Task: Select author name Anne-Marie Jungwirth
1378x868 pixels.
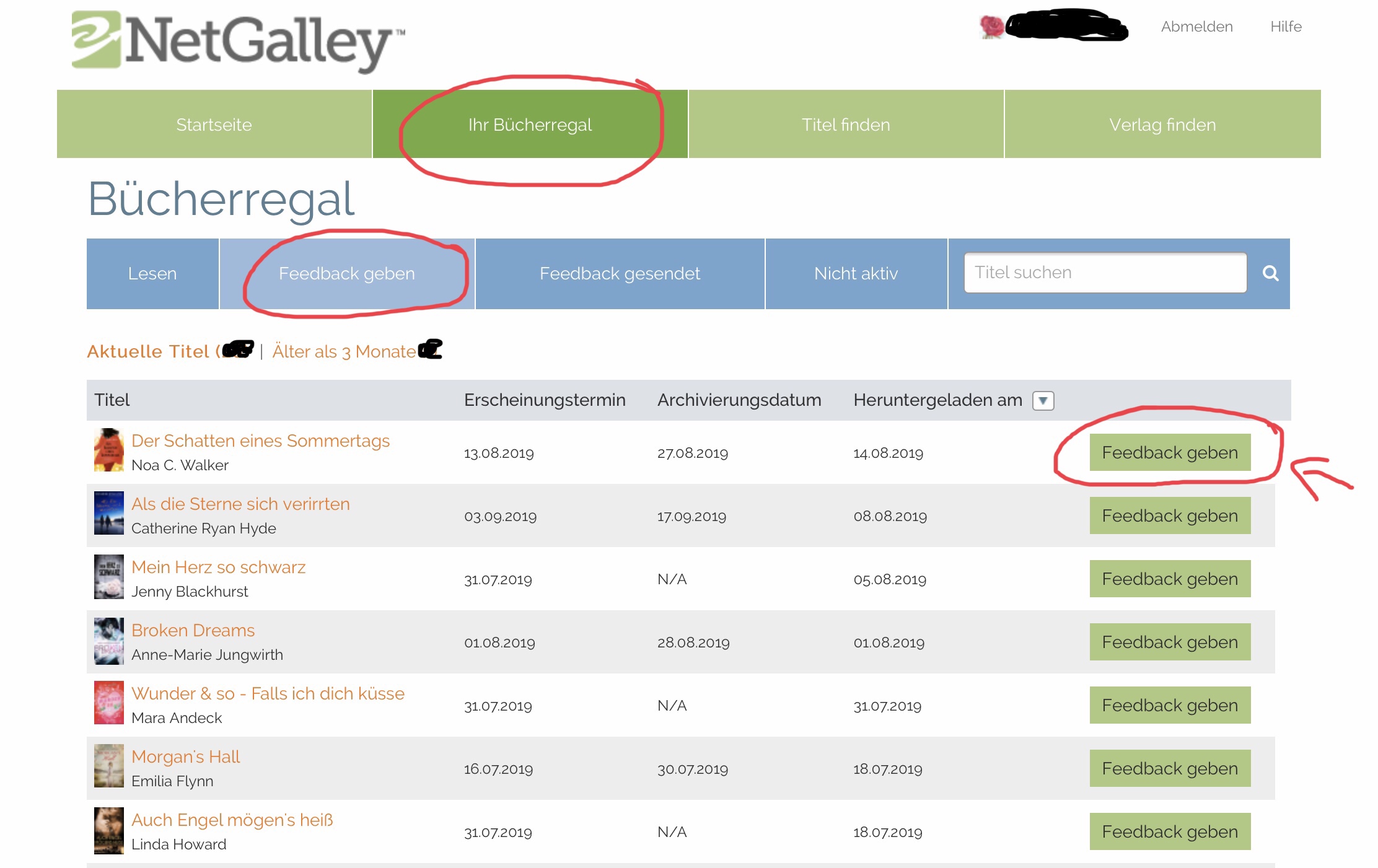Action: click(x=207, y=655)
